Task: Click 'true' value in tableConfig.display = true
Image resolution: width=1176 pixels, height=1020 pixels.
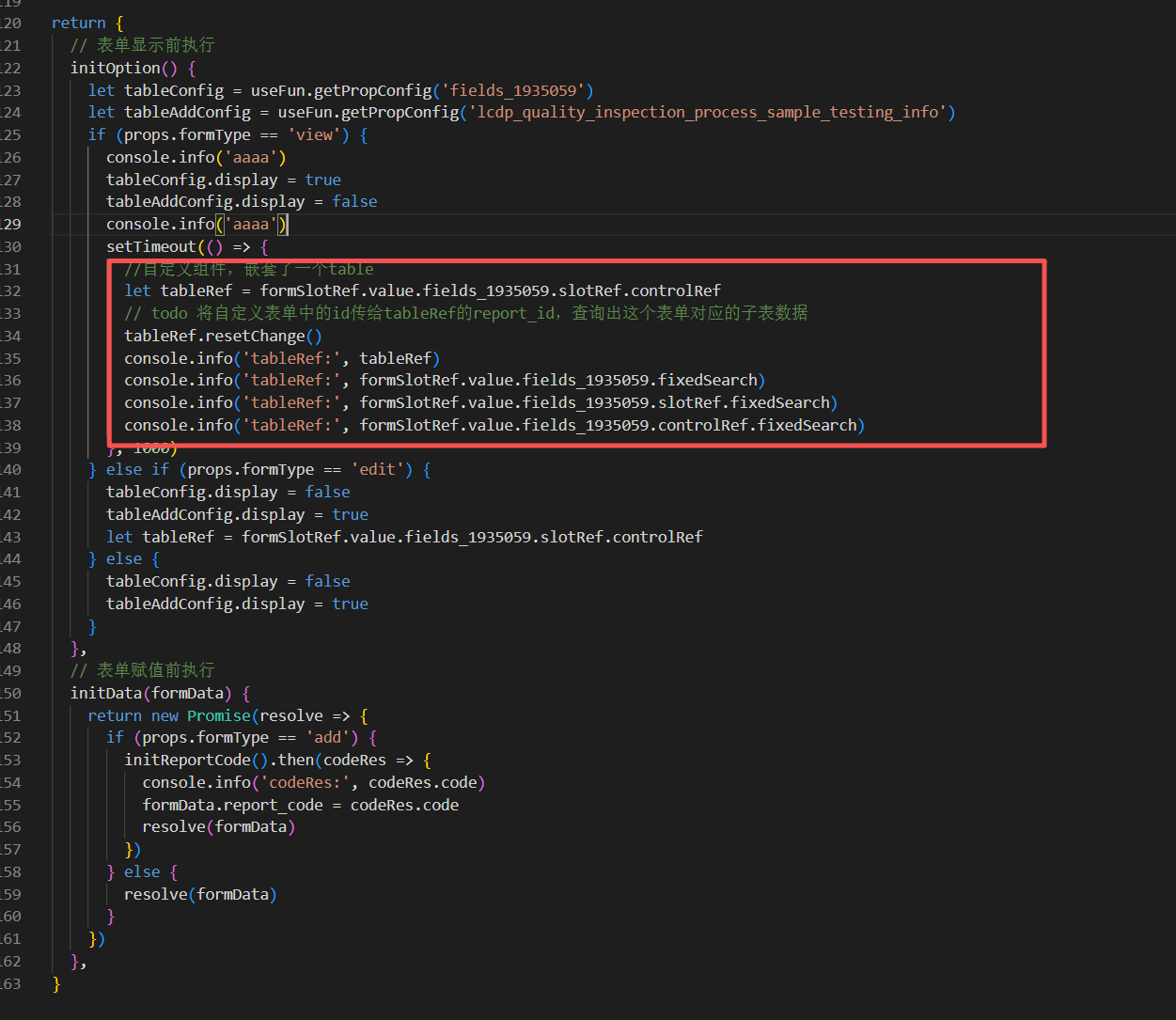Action: tap(322, 180)
